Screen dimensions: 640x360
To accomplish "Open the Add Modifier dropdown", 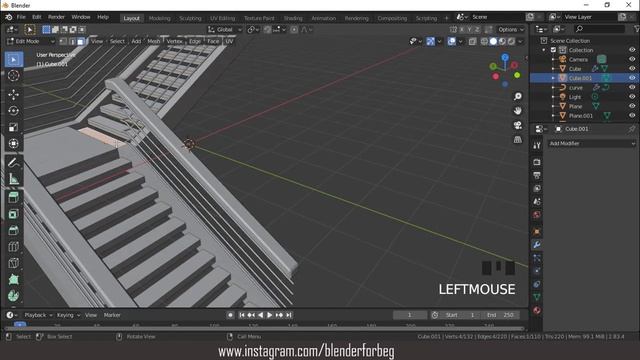I will point(591,143).
